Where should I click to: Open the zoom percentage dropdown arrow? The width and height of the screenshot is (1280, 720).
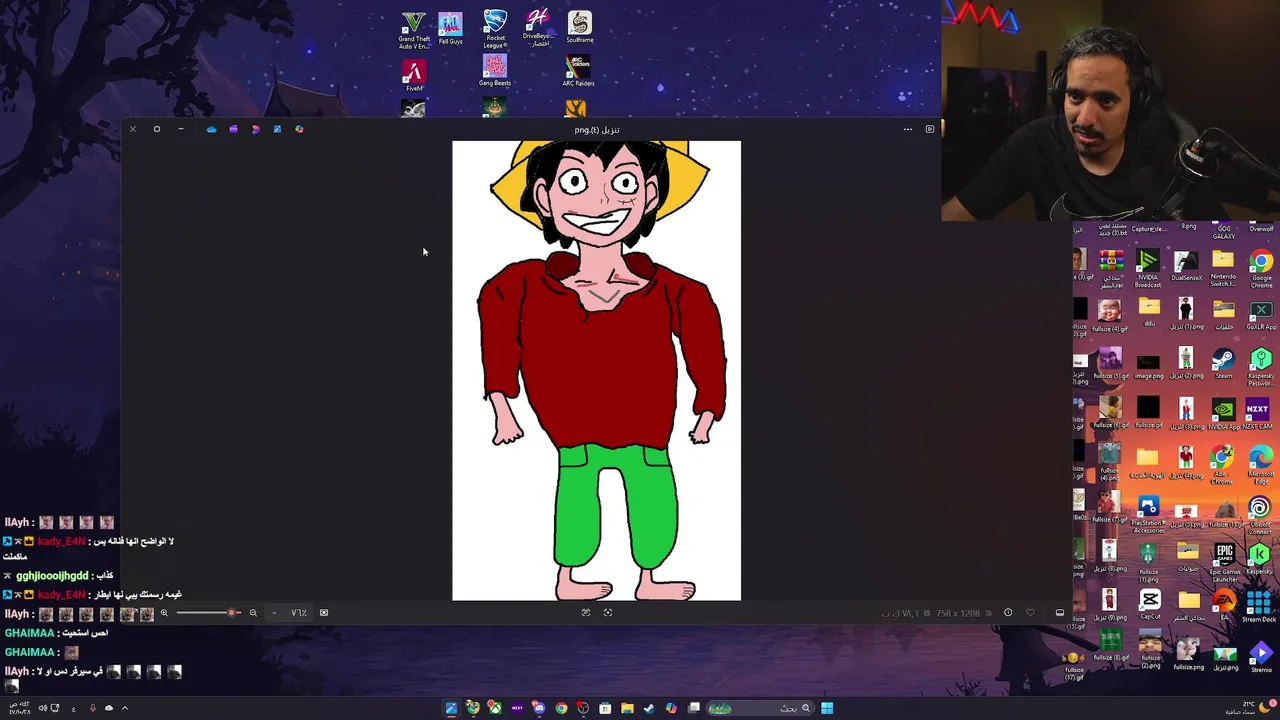[274, 613]
